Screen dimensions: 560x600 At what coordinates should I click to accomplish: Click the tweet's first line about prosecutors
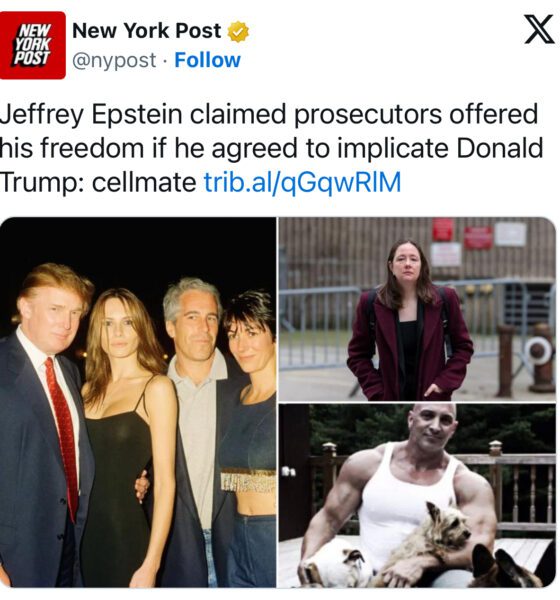point(269,114)
